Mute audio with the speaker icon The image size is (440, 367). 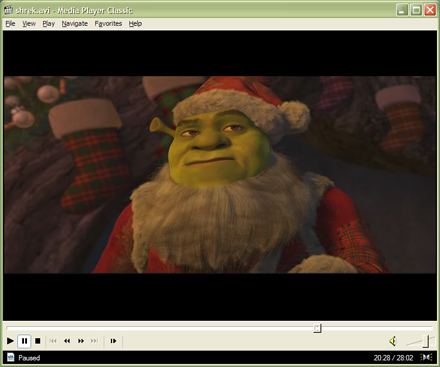point(393,341)
